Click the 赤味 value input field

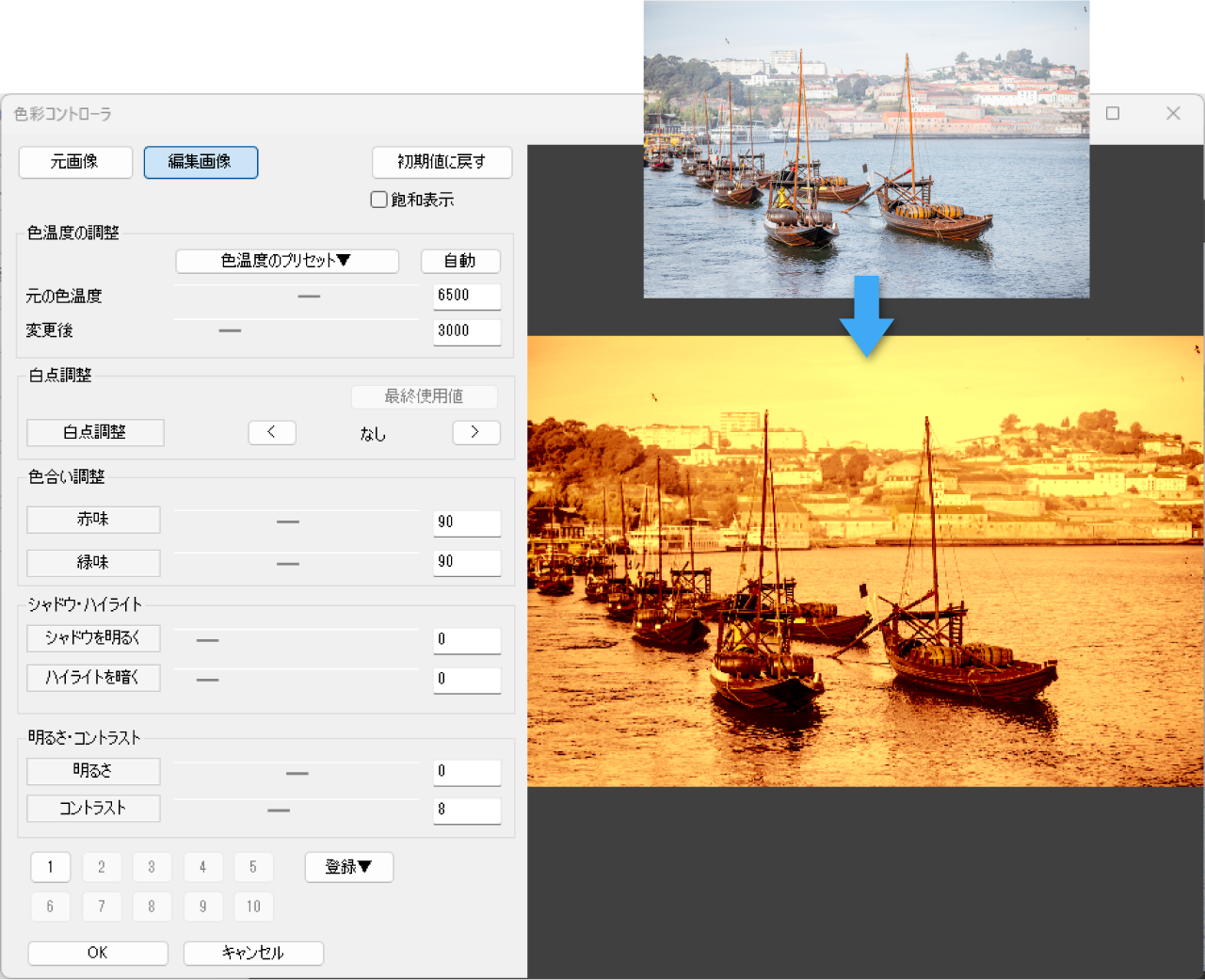(x=467, y=522)
